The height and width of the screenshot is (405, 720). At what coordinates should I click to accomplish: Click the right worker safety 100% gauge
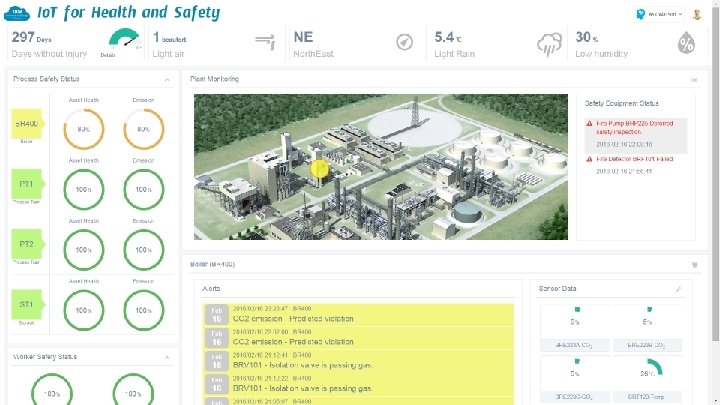(133, 389)
